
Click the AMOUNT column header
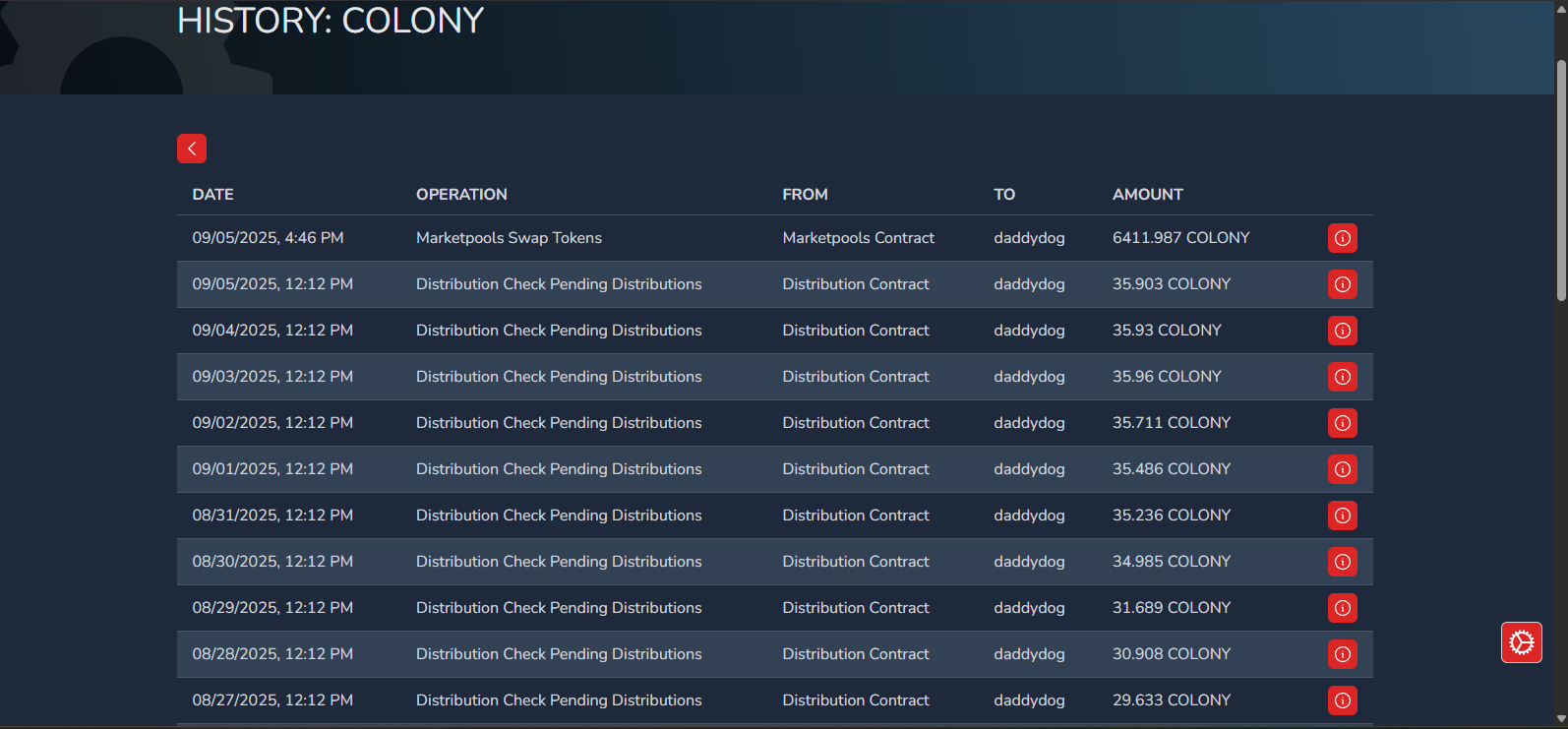pyautogui.click(x=1148, y=195)
